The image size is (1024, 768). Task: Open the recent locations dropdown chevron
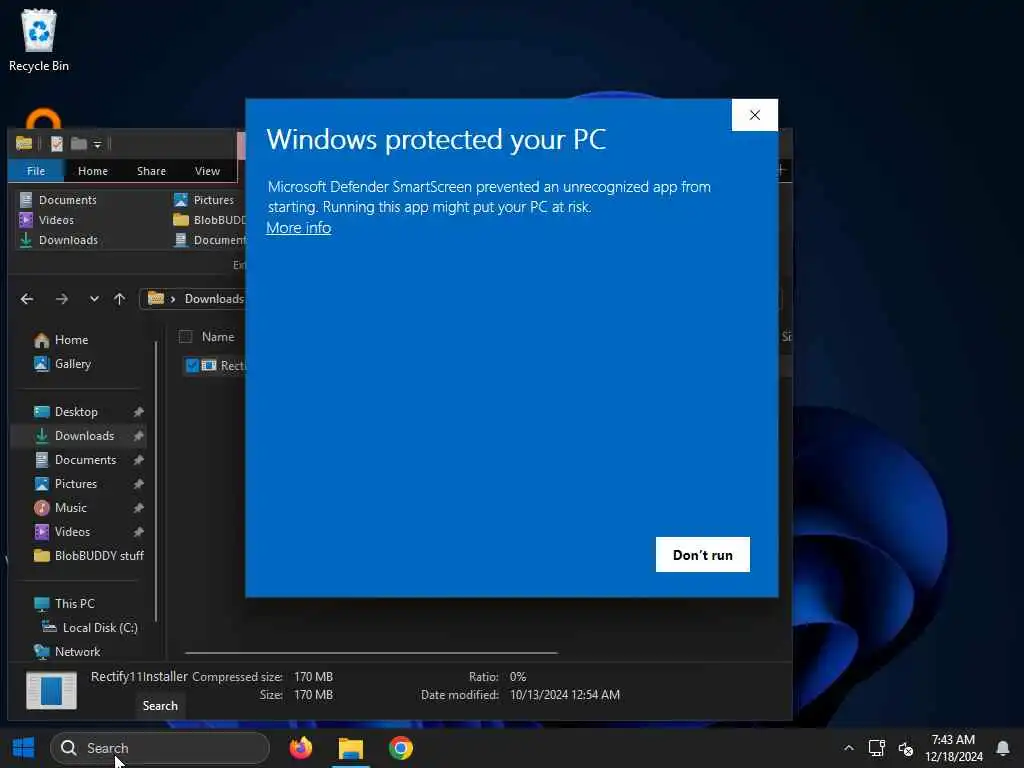pos(94,299)
